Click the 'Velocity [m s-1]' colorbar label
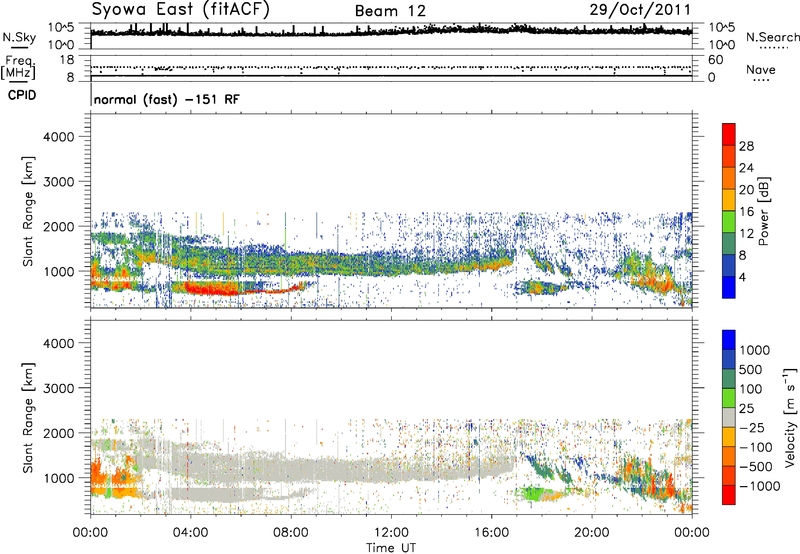 [x=790, y=417]
